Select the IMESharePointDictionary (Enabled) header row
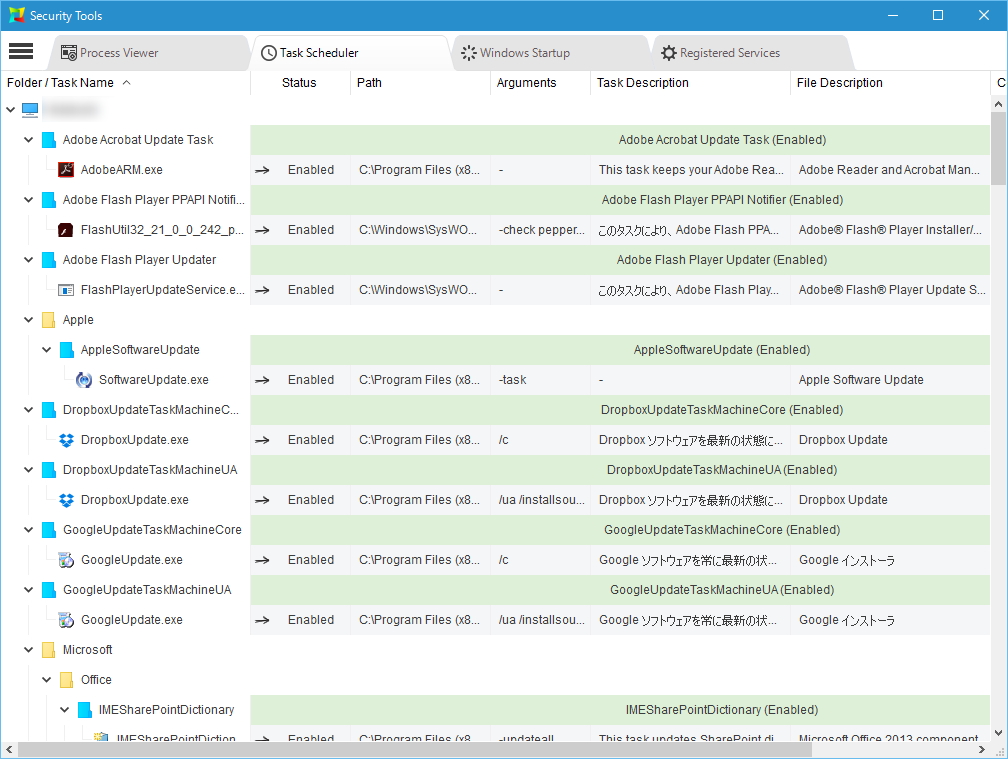 pos(620,710)
